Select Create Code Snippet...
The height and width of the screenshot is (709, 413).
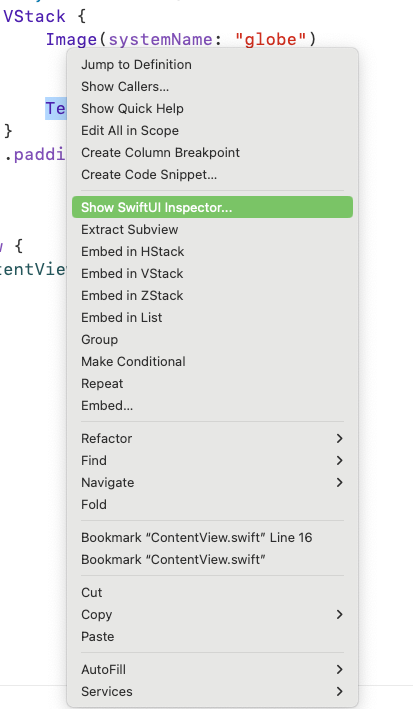pos(212,175)
